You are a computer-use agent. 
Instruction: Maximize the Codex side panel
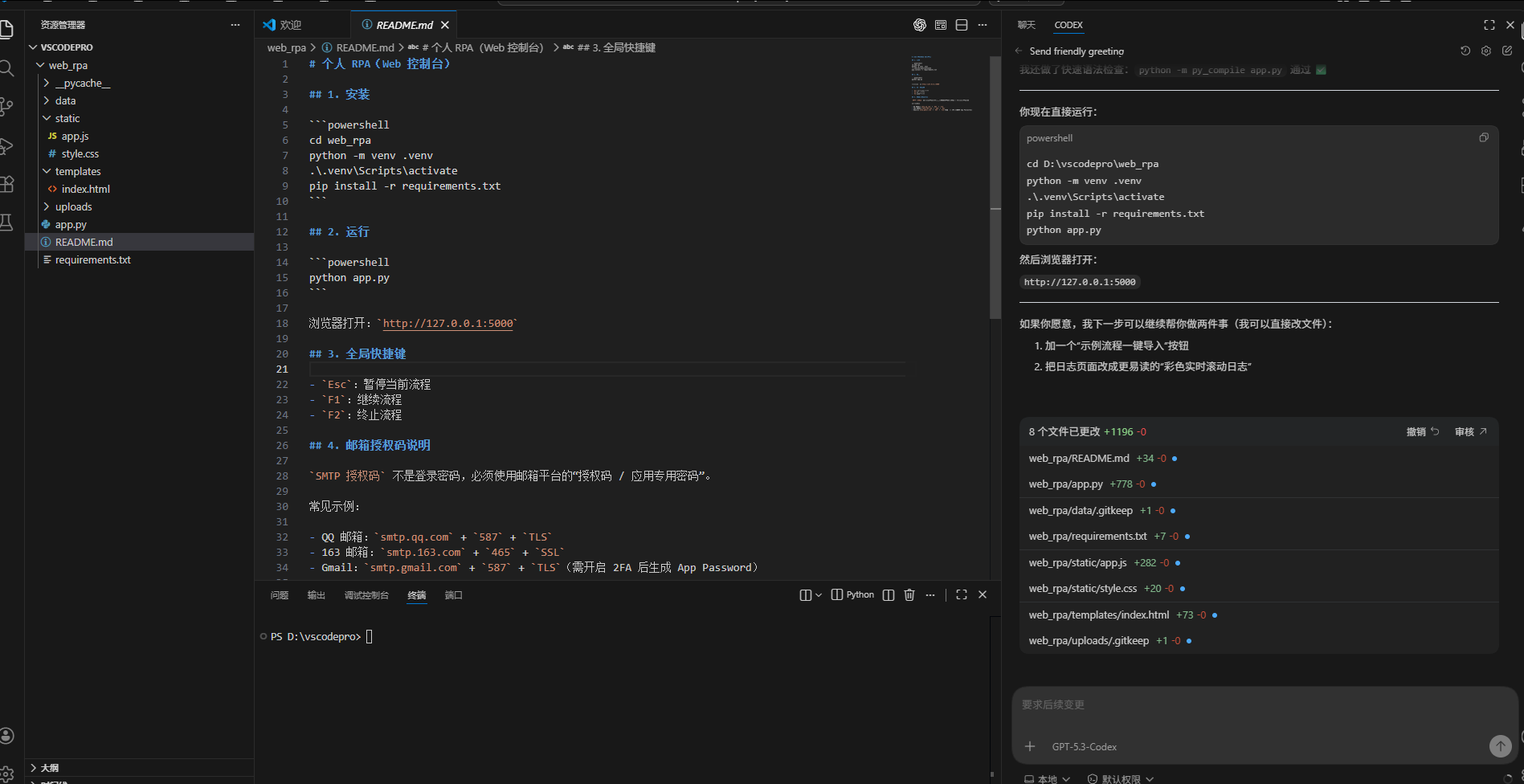(x=1489, y=25)
